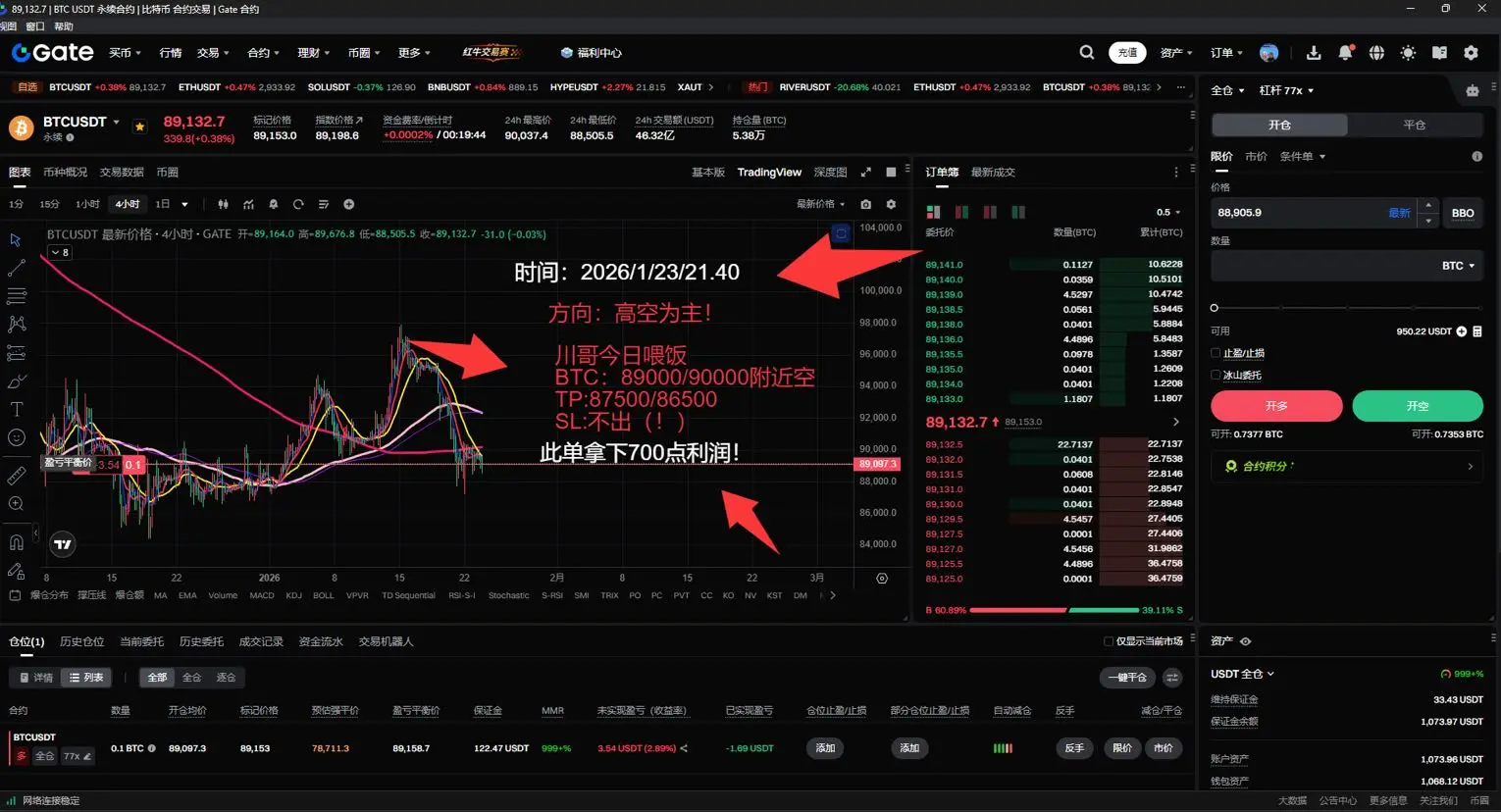Switch to the 币种概况 tab
Screen dimensions: 1501x812
(x=66, y=173)
